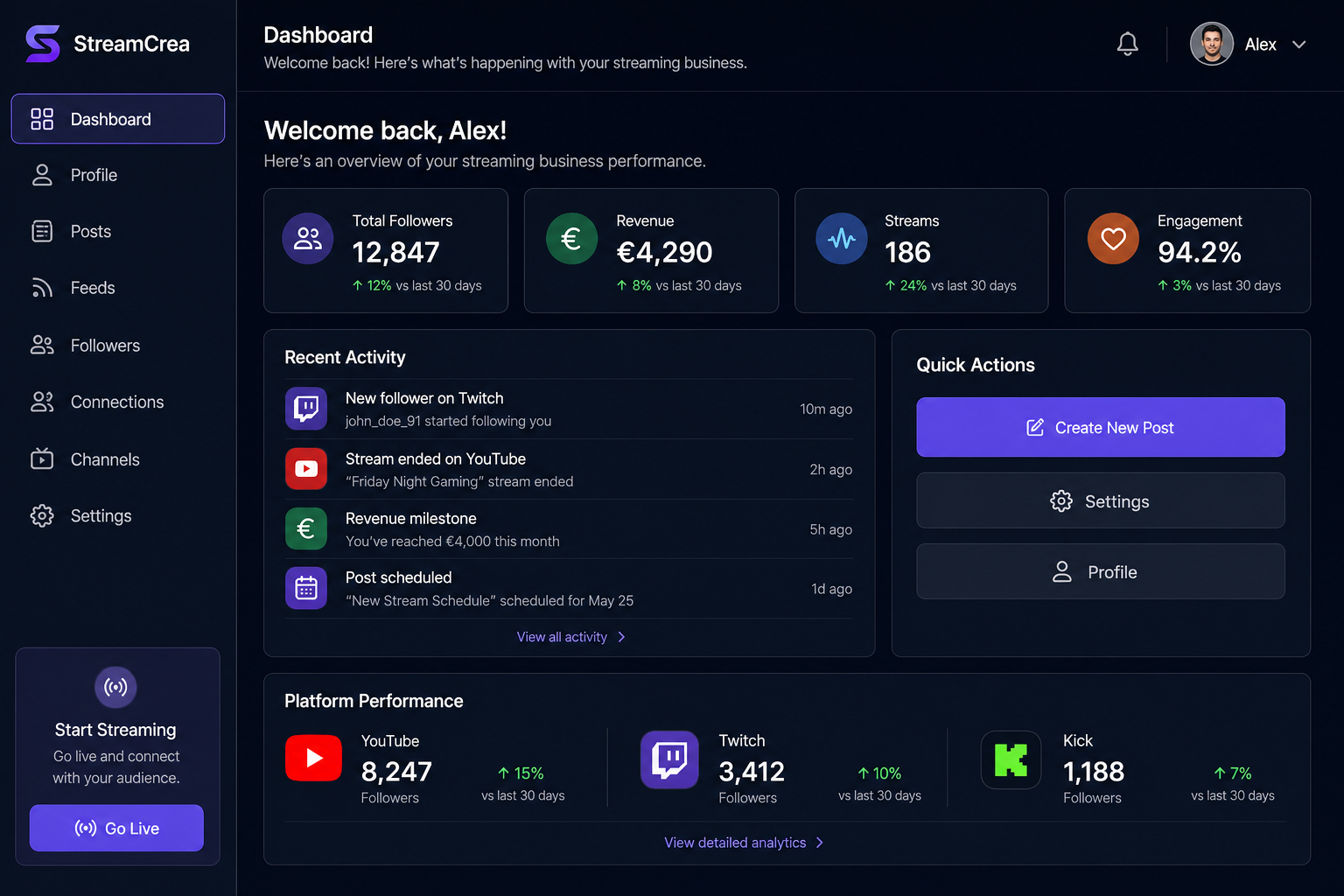
Task: Click YouTube 8,247 followers count
Action: coord(396,772)
